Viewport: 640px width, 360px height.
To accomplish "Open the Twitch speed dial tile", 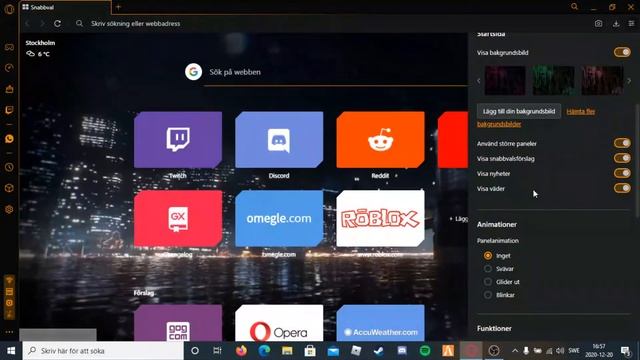I will 178,140.
